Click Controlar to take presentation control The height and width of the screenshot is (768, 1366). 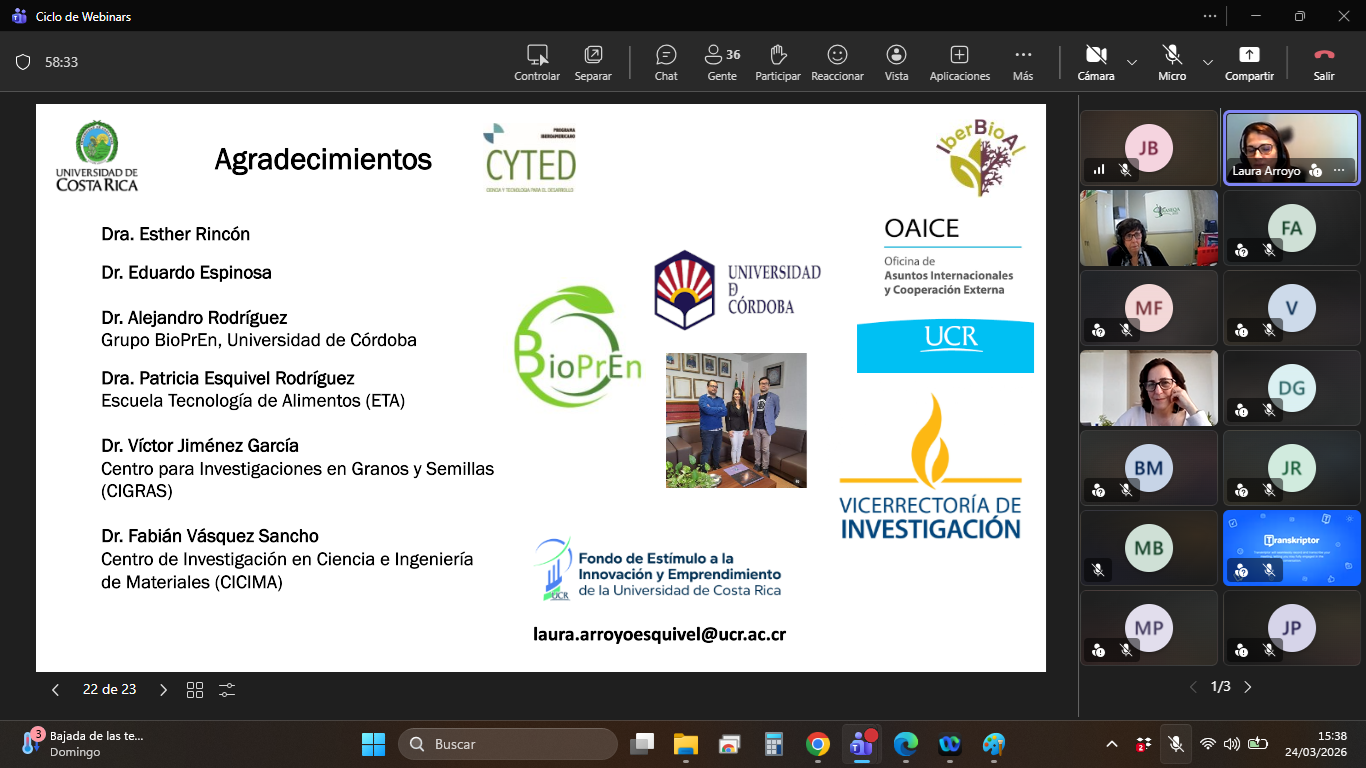coord(537,62)
